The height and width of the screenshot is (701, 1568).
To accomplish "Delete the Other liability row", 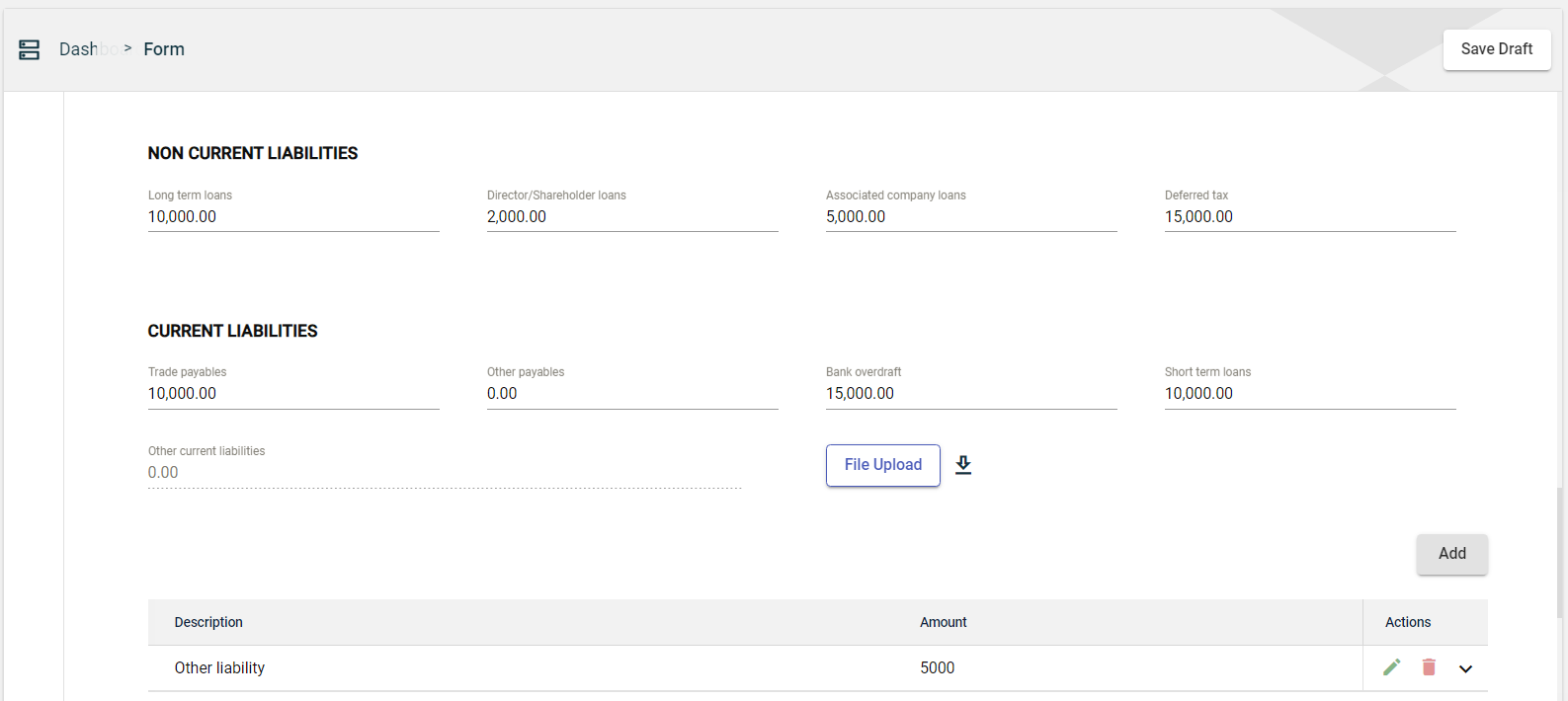I will click(x=1429, y=667).
